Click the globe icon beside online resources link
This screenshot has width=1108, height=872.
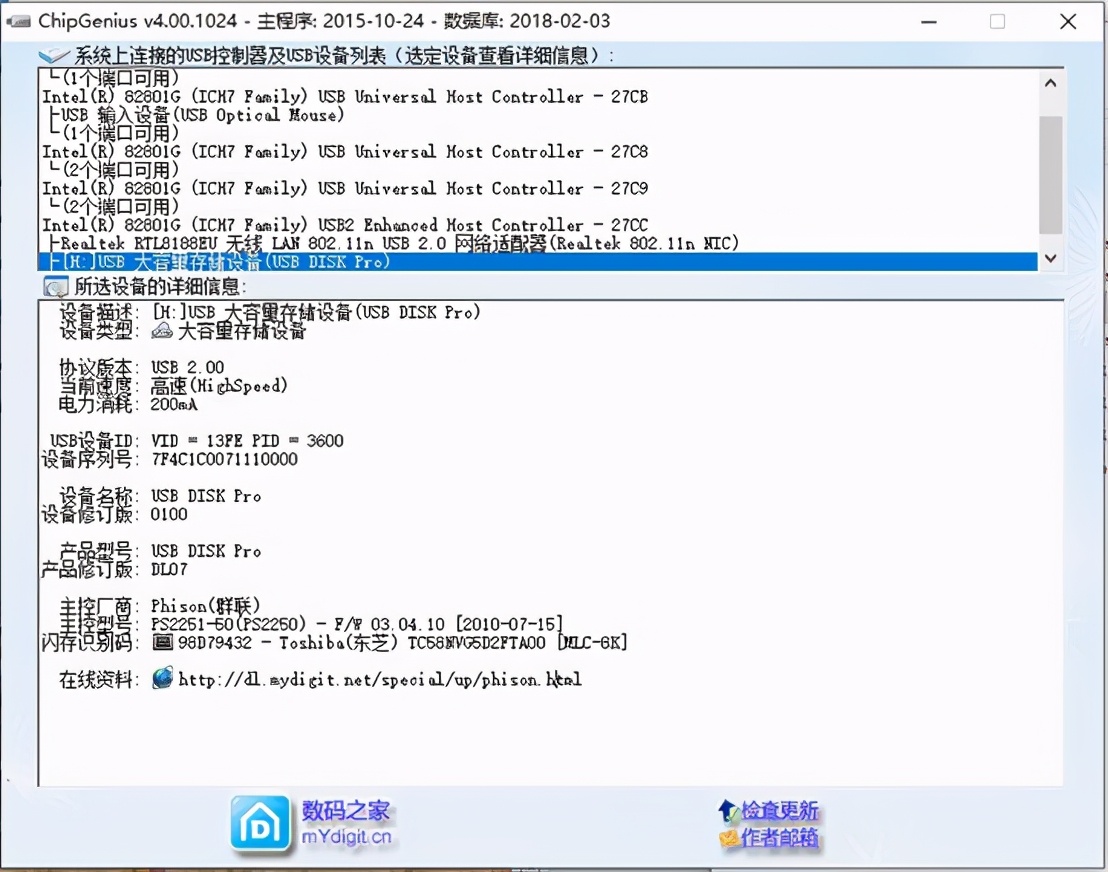click(163, 678)
